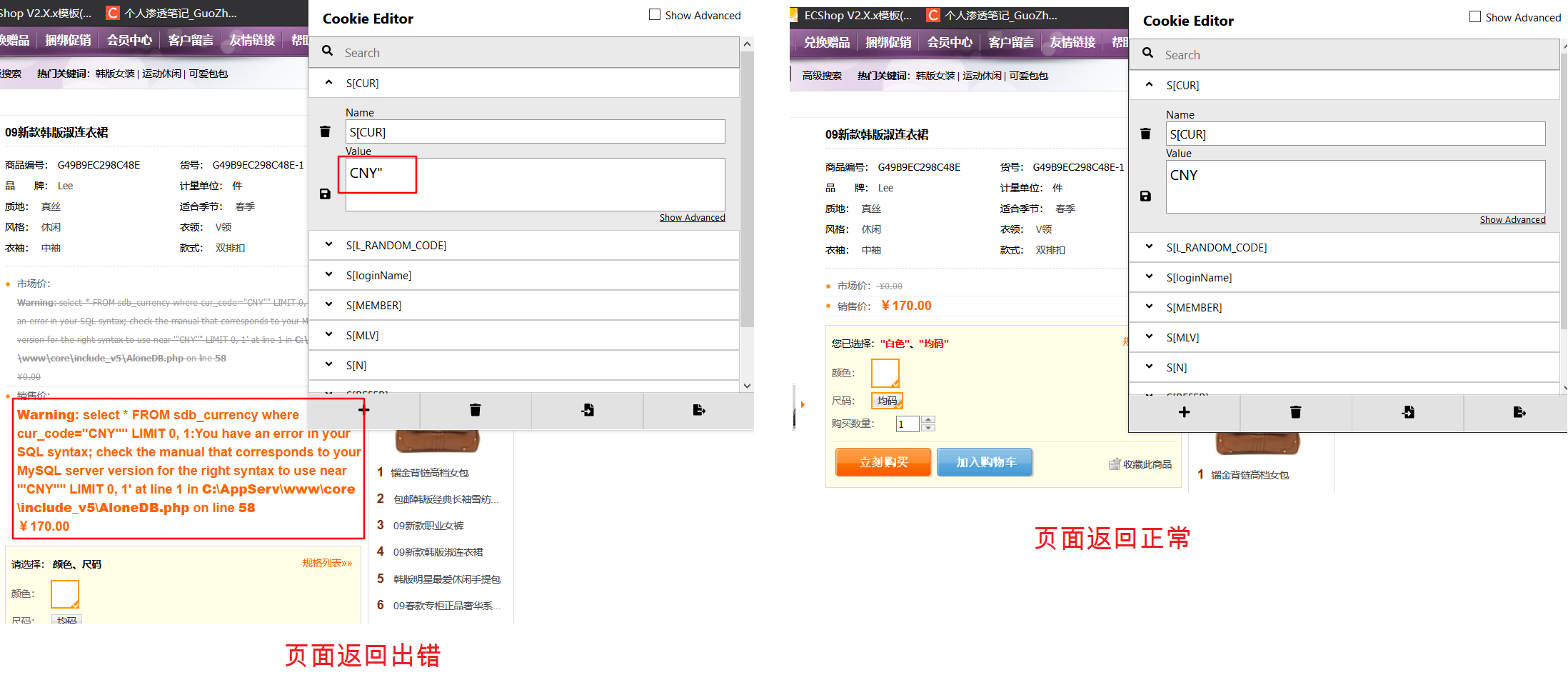
Task: Expand S[MLV] in right normal-page Cookie Editor
Action: (x=1149, y=337)
